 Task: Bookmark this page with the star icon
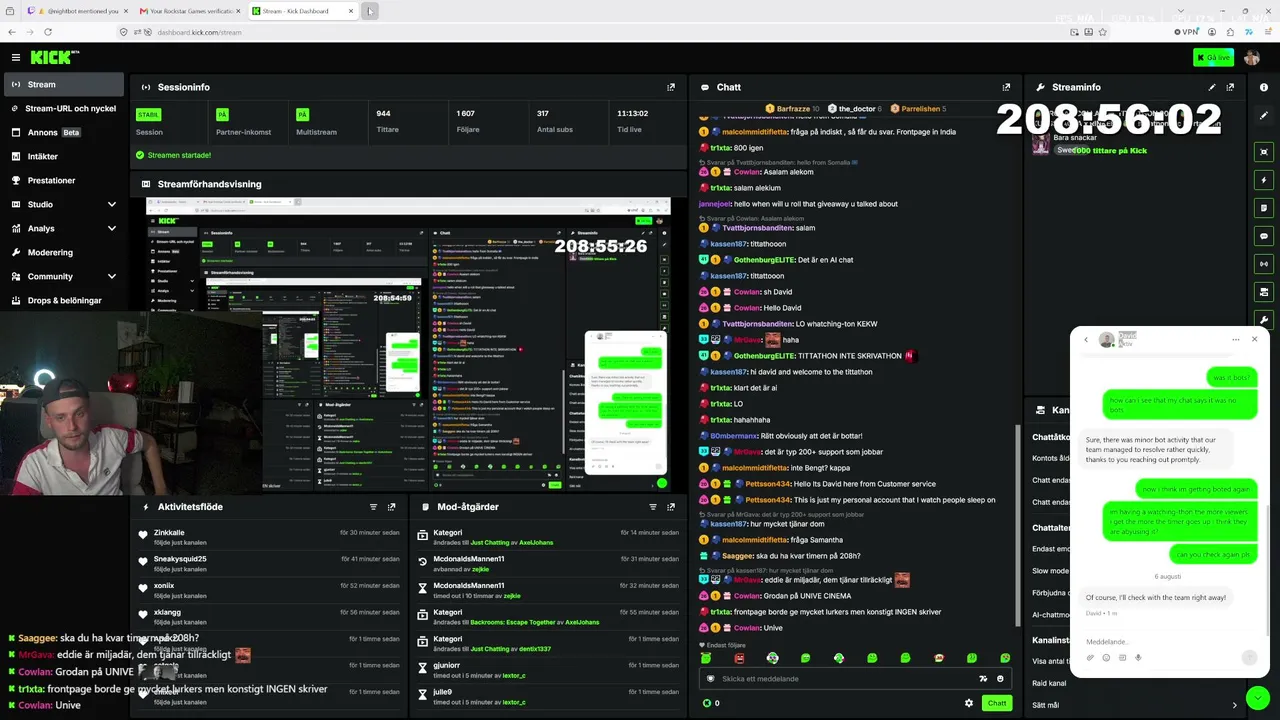[x=1102, y=32]
